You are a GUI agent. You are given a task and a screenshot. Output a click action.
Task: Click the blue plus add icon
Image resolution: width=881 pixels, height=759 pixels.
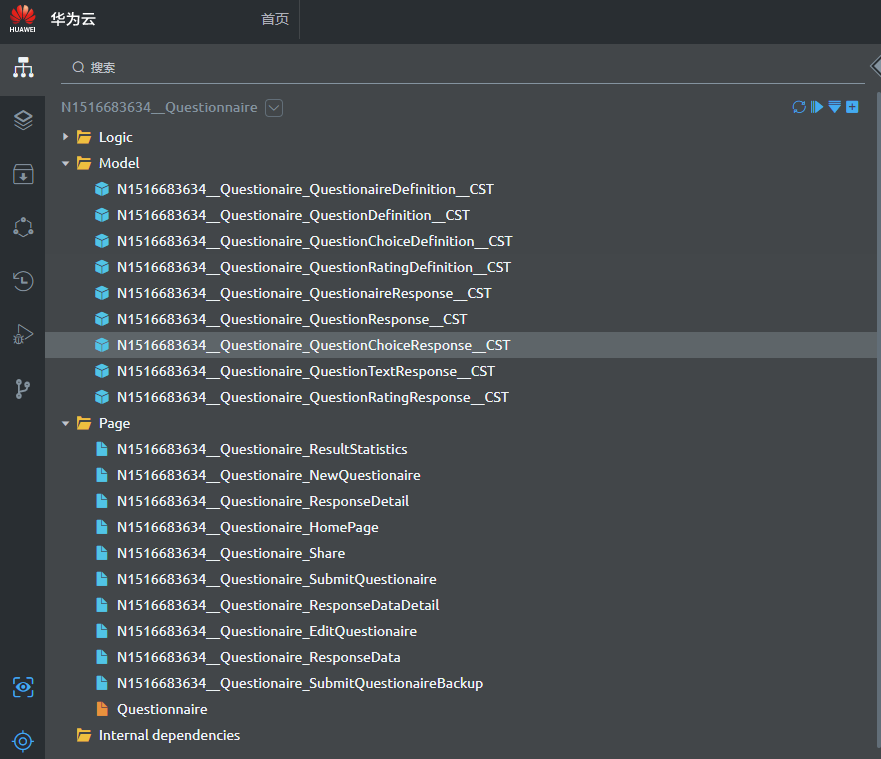click(x=852, y=107)
